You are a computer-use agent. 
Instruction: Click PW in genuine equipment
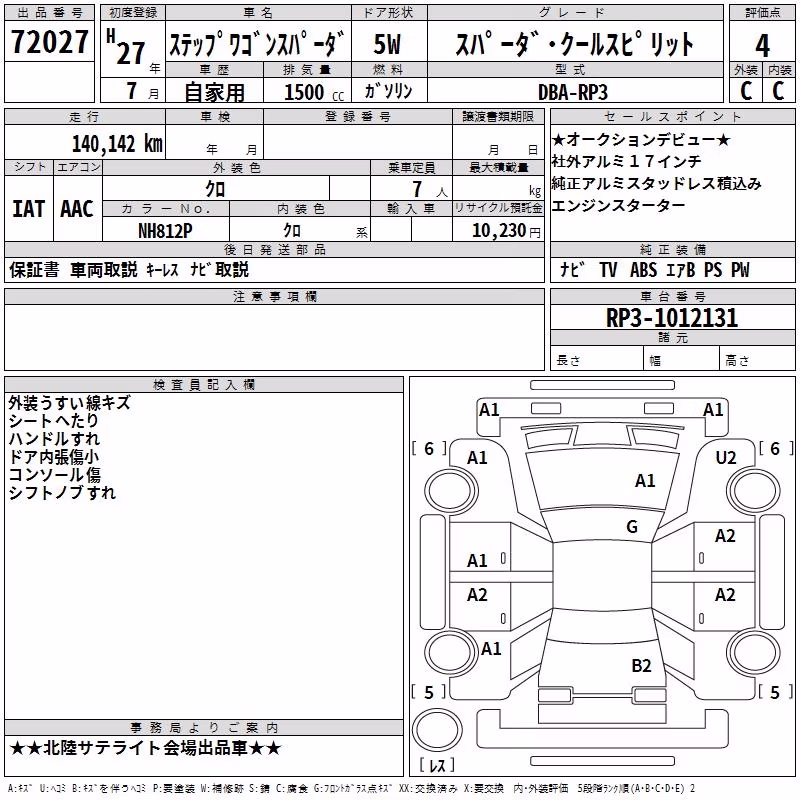coord(740,269)
